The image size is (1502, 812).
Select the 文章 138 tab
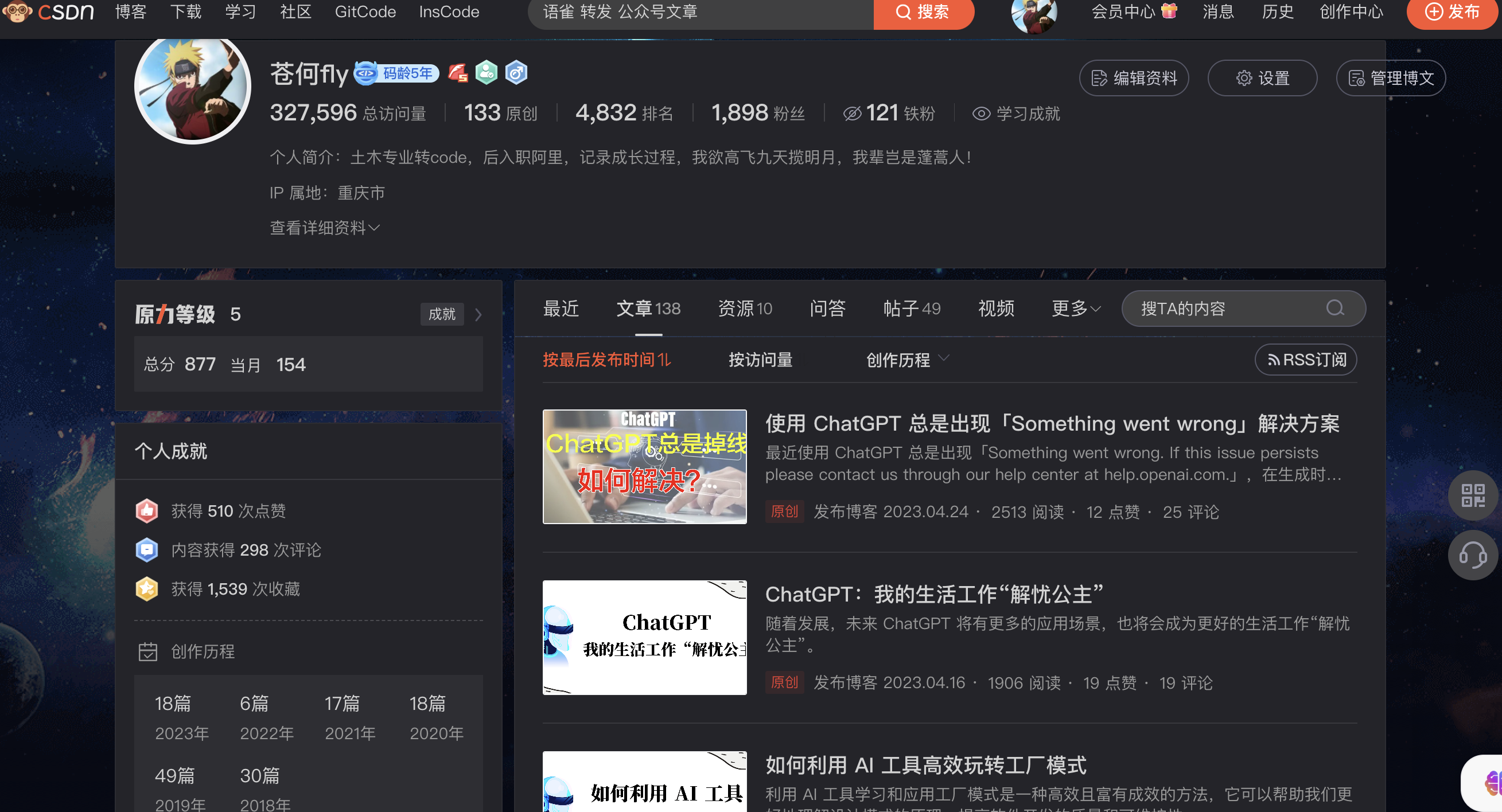648,309
